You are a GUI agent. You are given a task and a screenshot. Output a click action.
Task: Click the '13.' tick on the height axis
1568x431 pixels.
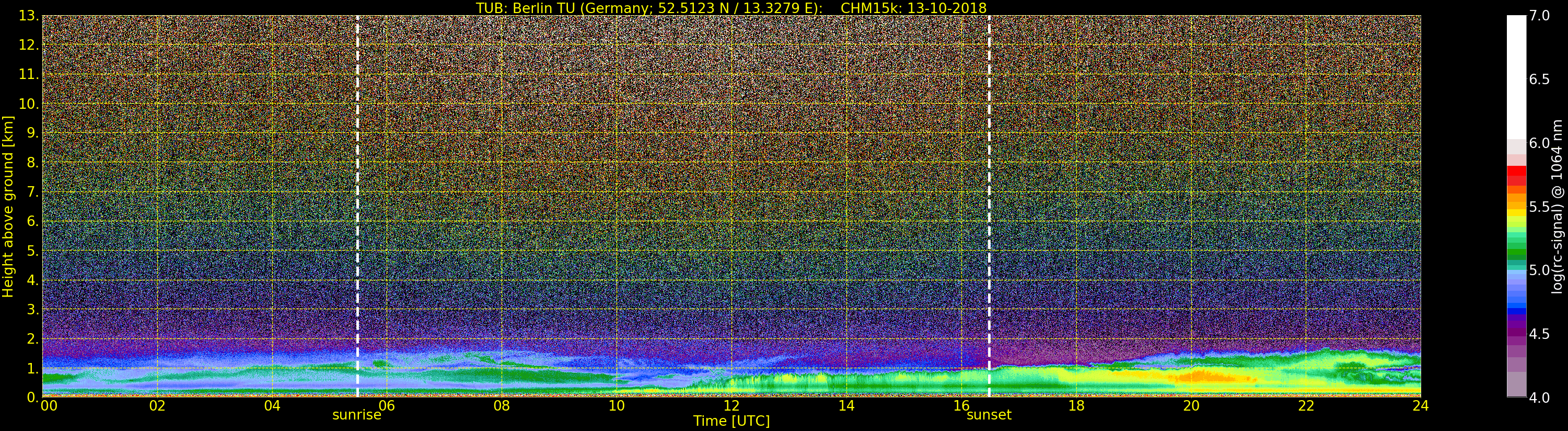[x=29, y=16]
